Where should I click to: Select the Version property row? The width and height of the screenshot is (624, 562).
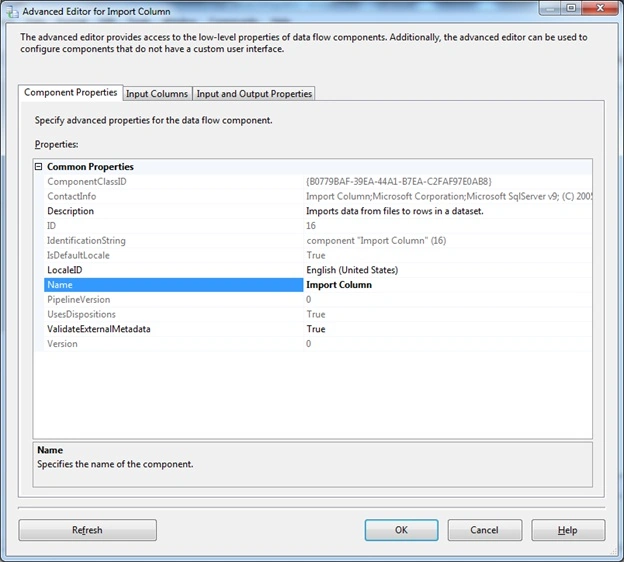pyautogui.click(x=174, y=343)
